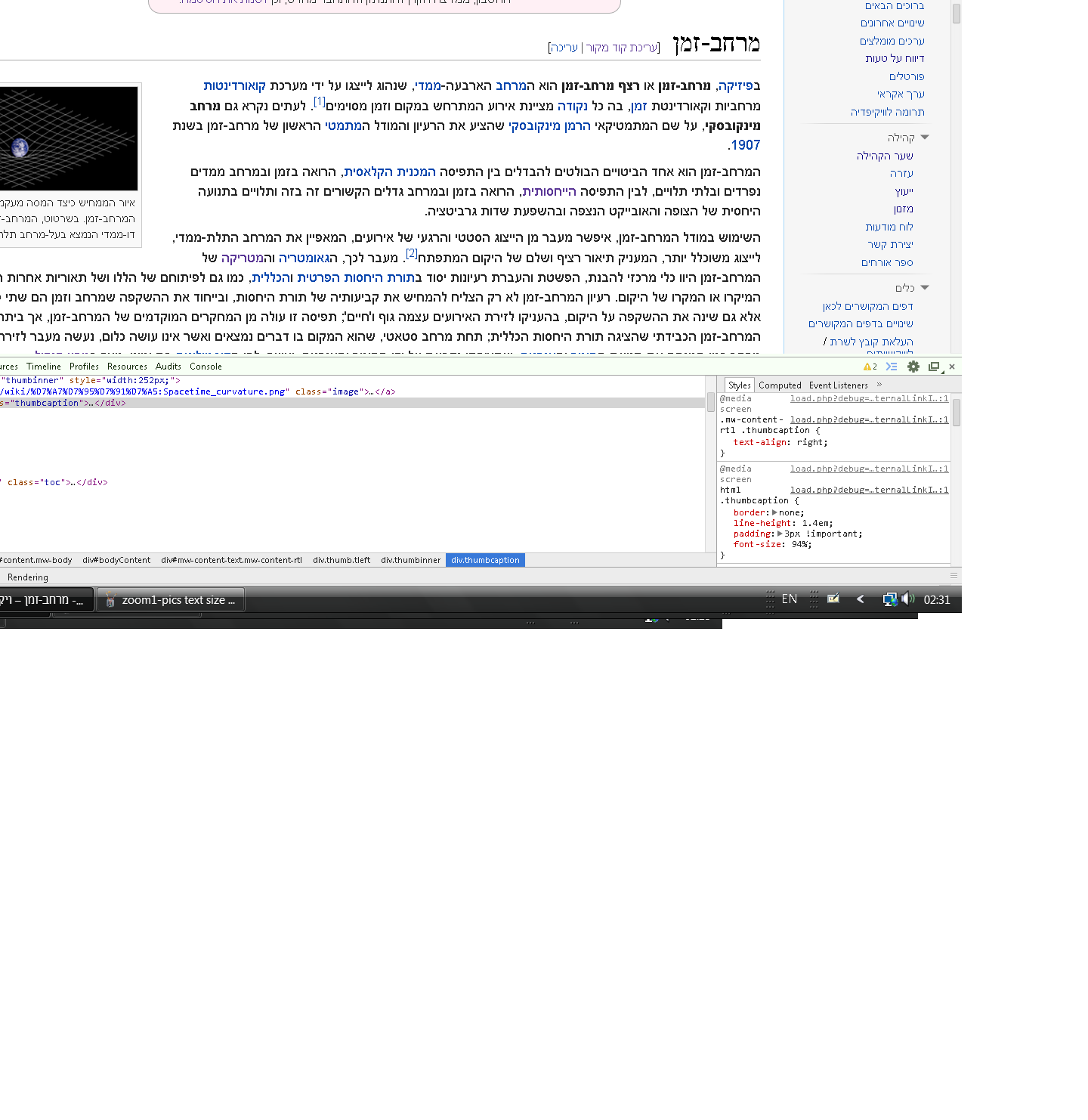Open load.php link beside html selector
This screenshot has height=1120, width=1088.
point(869,490)
